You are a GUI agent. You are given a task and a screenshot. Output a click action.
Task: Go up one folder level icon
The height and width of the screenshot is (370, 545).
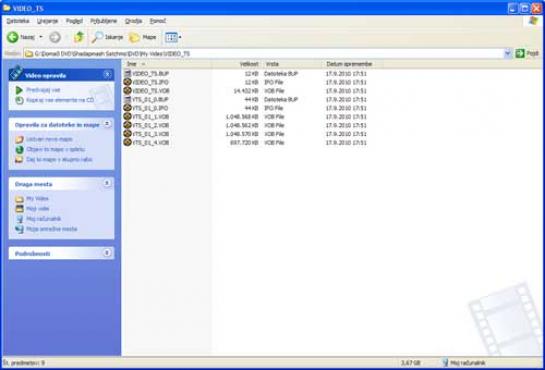click(79, 37)
